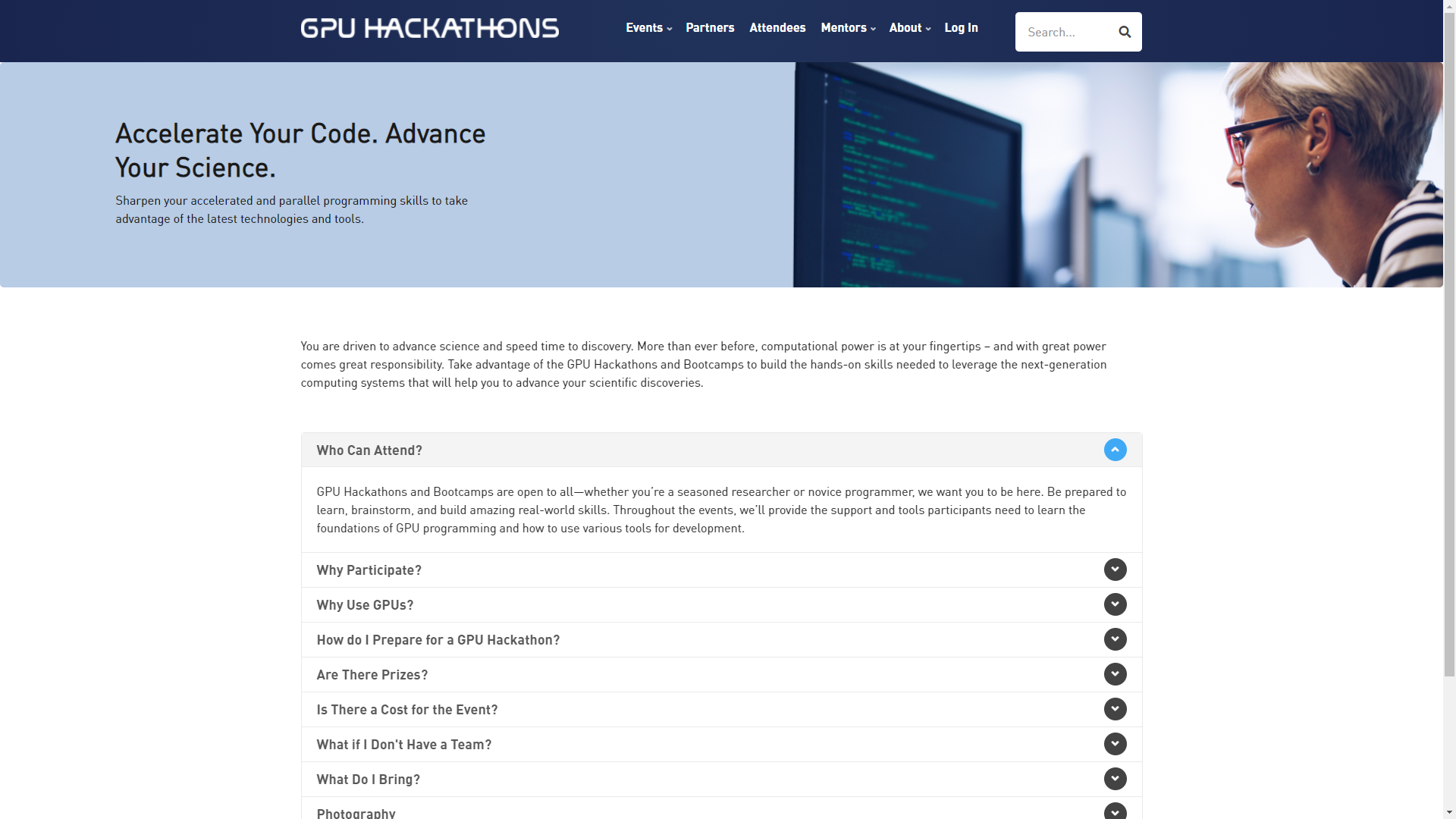Viewport: 1456px width, 819px height.
Task: Click the search icon to search
Action: (1124, 32)
